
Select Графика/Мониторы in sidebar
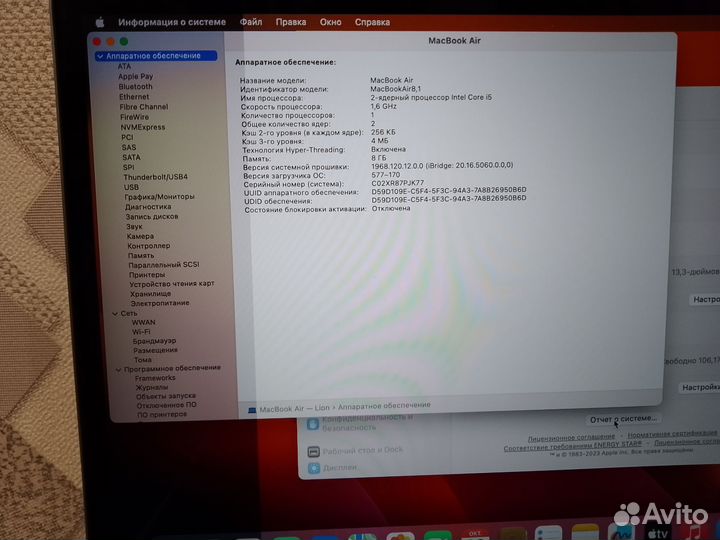coord(159,197)
